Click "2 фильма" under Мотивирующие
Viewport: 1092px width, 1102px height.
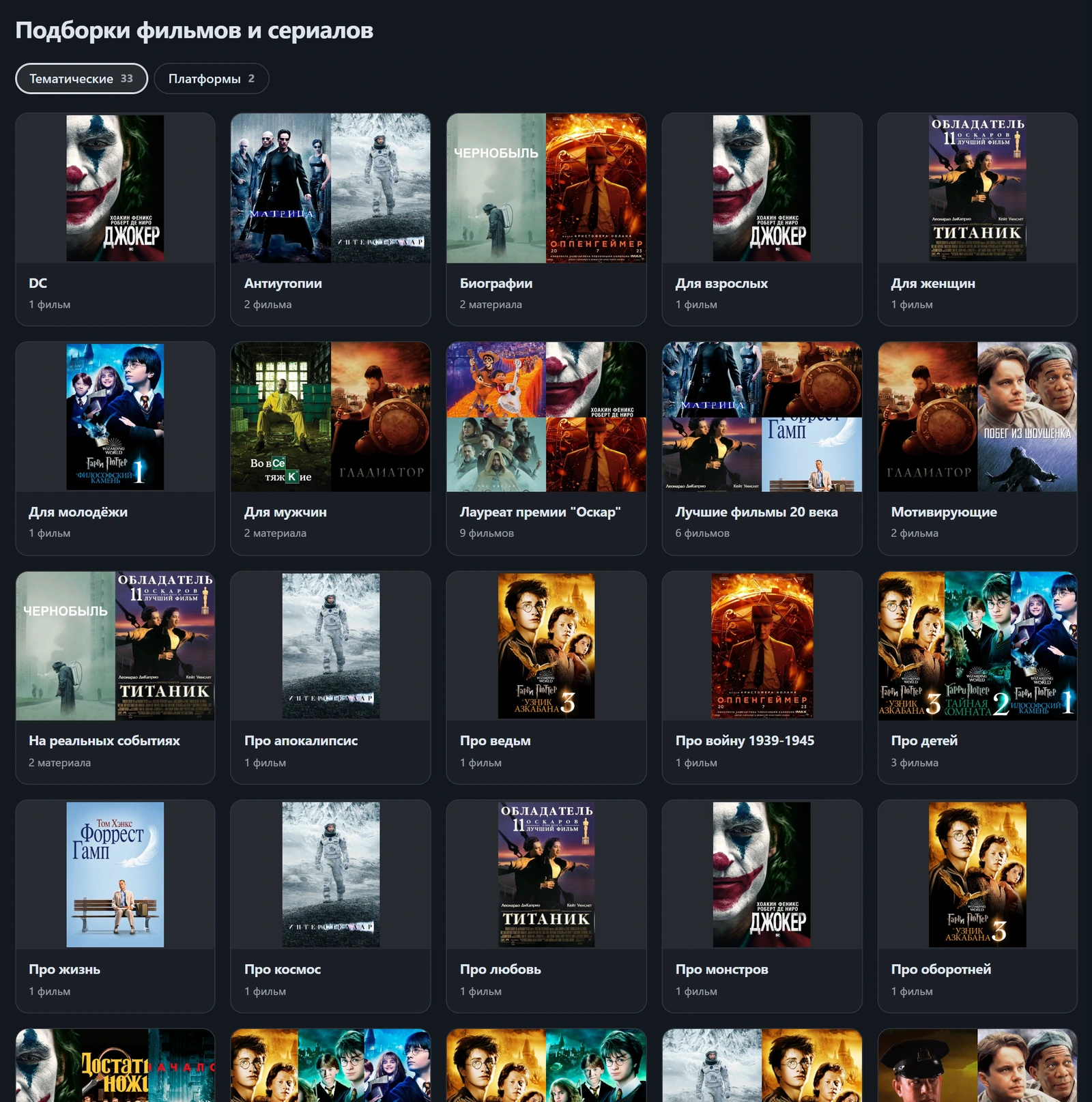[x=915, y=533]
